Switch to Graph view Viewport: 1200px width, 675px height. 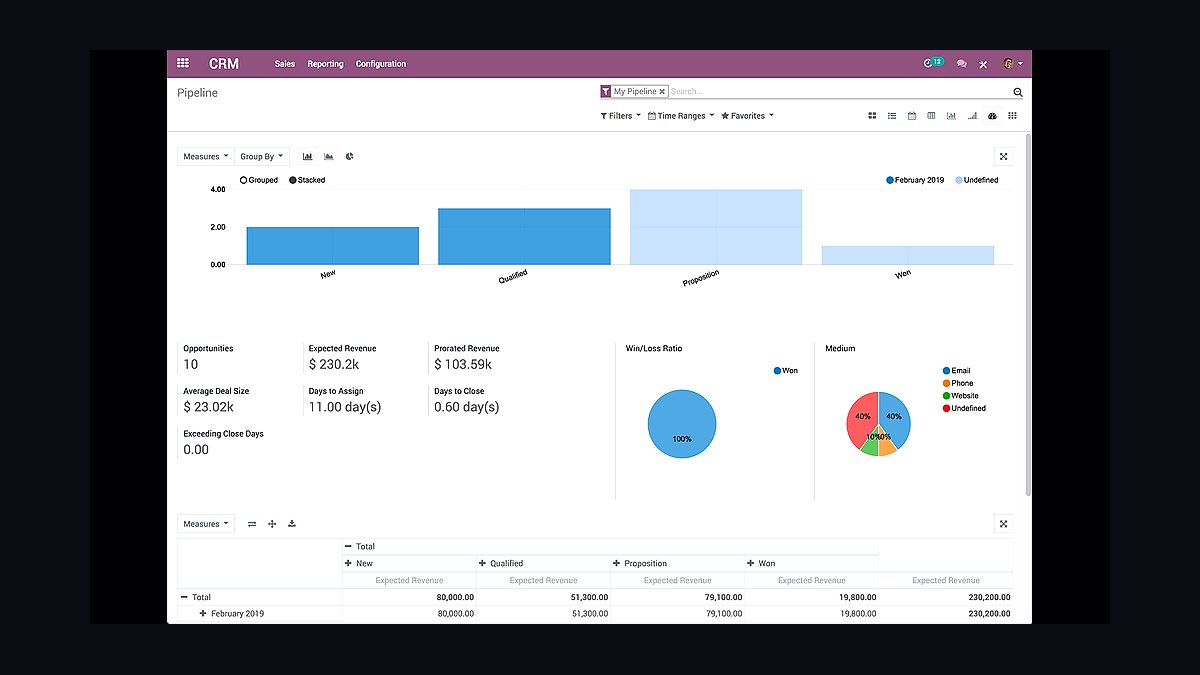(951, 116)
